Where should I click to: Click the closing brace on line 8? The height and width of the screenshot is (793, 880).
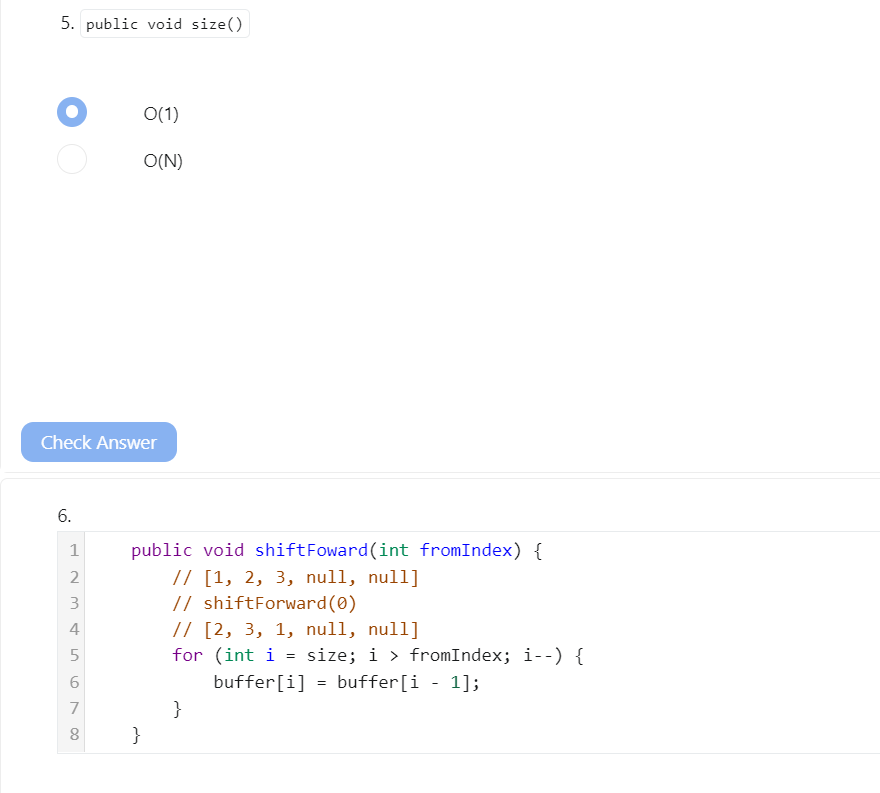pos(135,734)
